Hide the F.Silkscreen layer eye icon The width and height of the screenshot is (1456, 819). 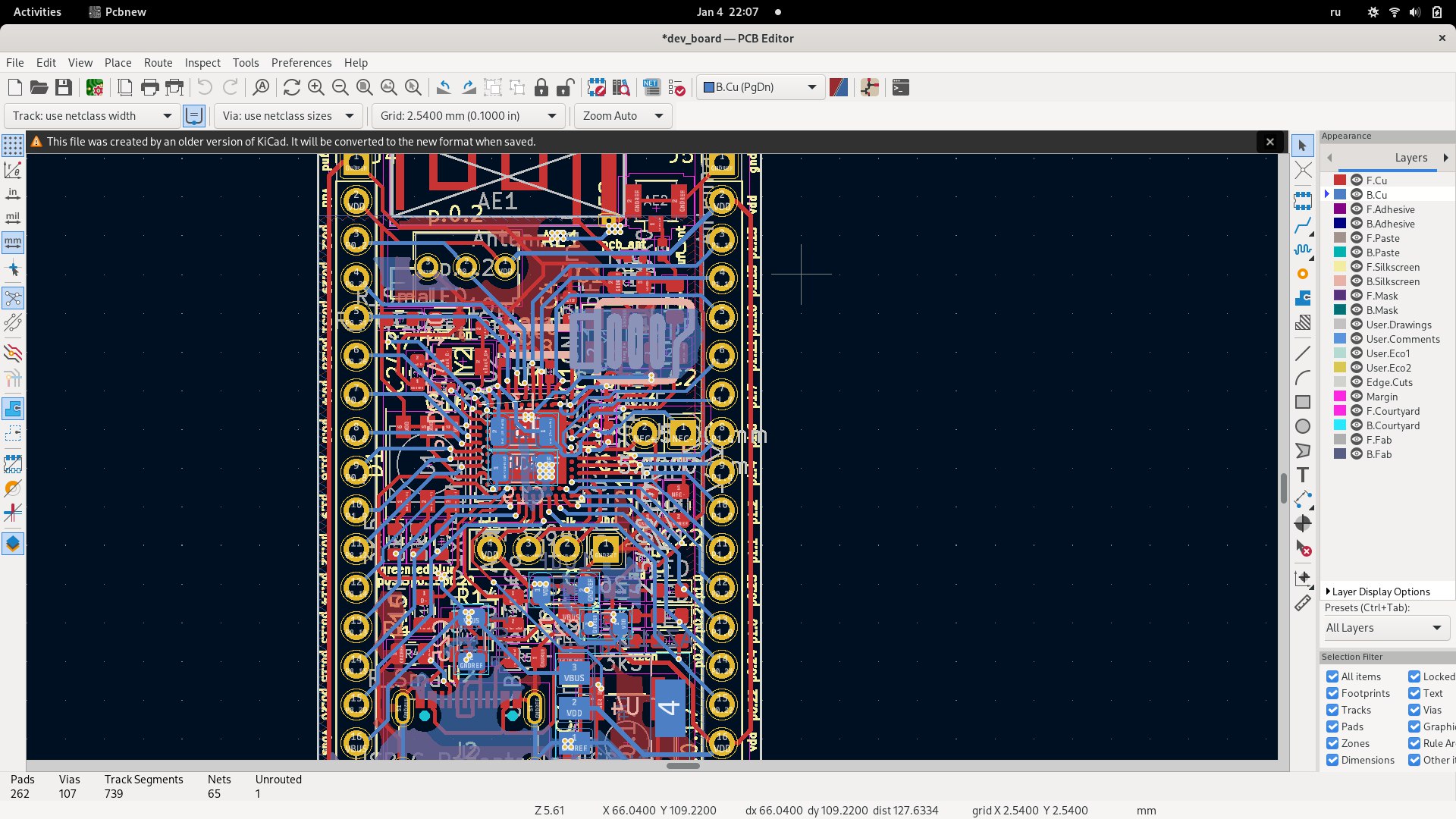1357,267
